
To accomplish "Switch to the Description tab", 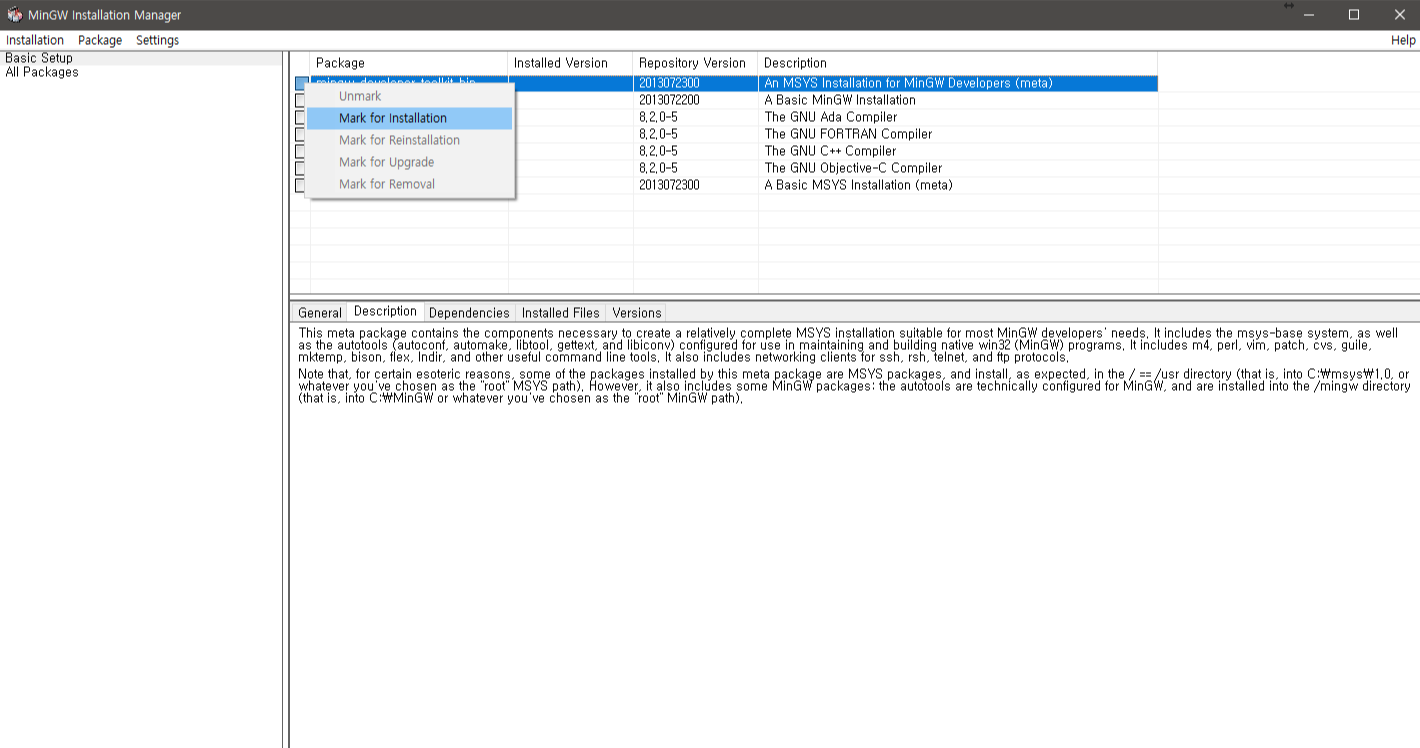I will 385,312.
